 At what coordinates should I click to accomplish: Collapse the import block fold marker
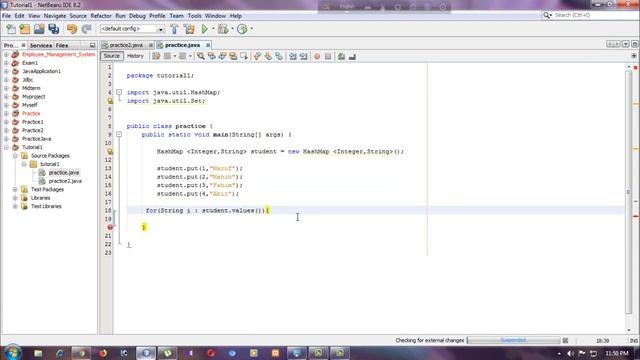119,92
